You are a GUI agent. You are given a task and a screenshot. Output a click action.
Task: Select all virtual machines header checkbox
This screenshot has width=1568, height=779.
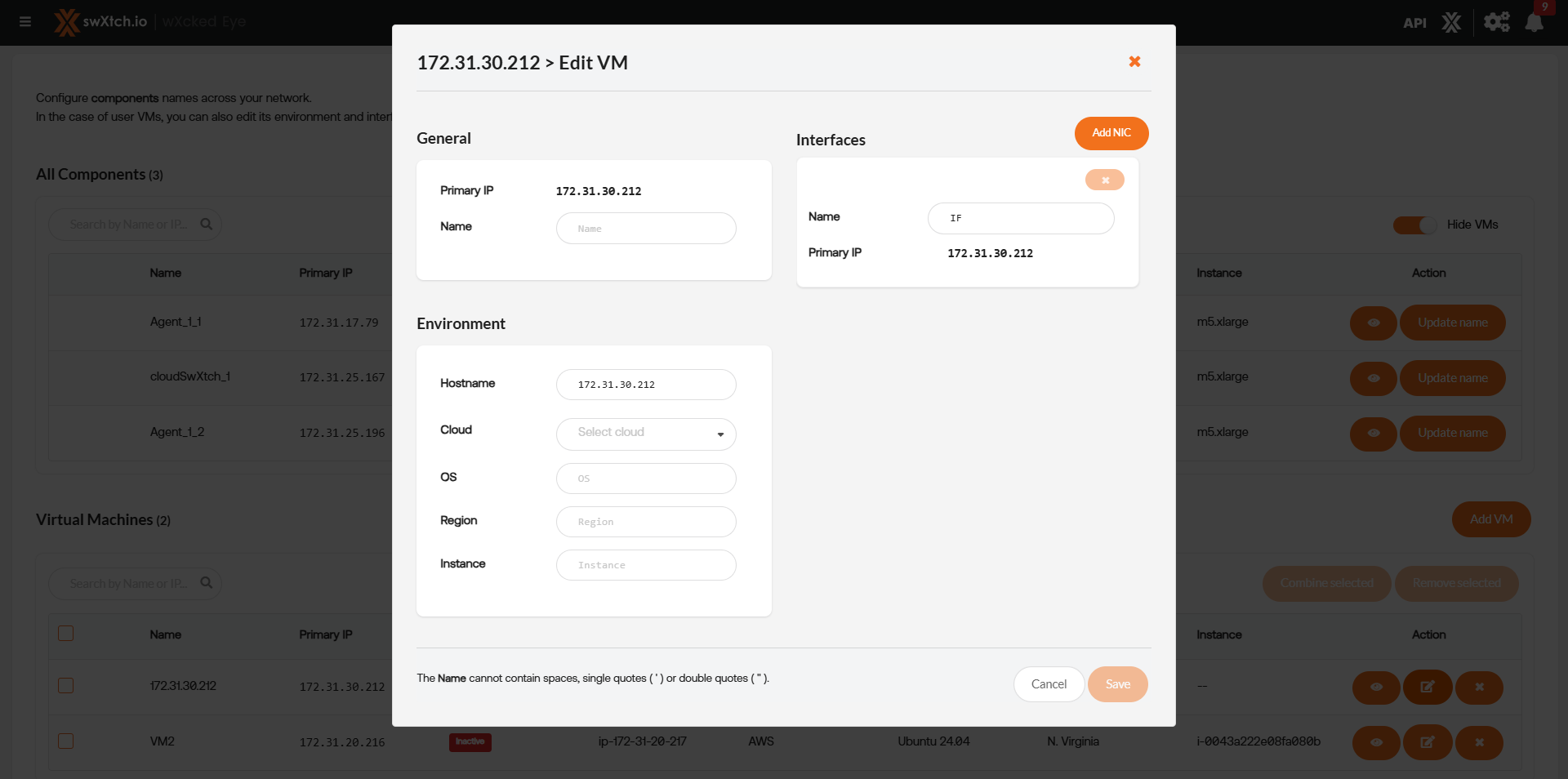(66, 634)
